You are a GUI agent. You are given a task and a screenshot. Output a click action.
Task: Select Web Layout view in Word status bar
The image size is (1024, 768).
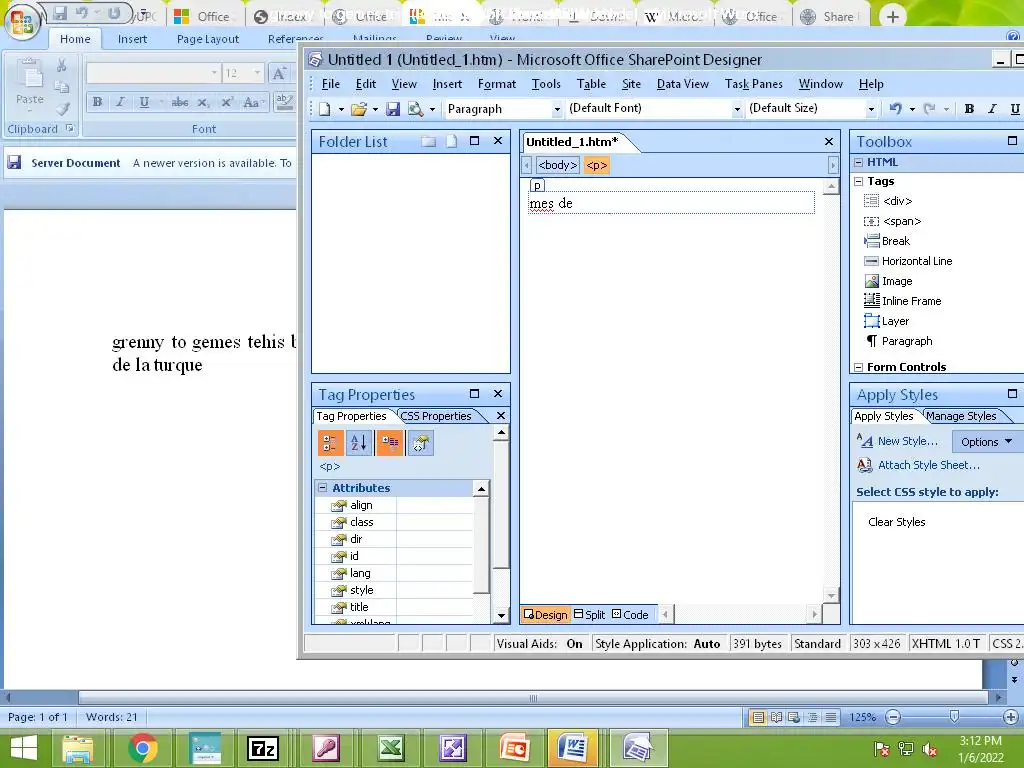coord(794,717)
